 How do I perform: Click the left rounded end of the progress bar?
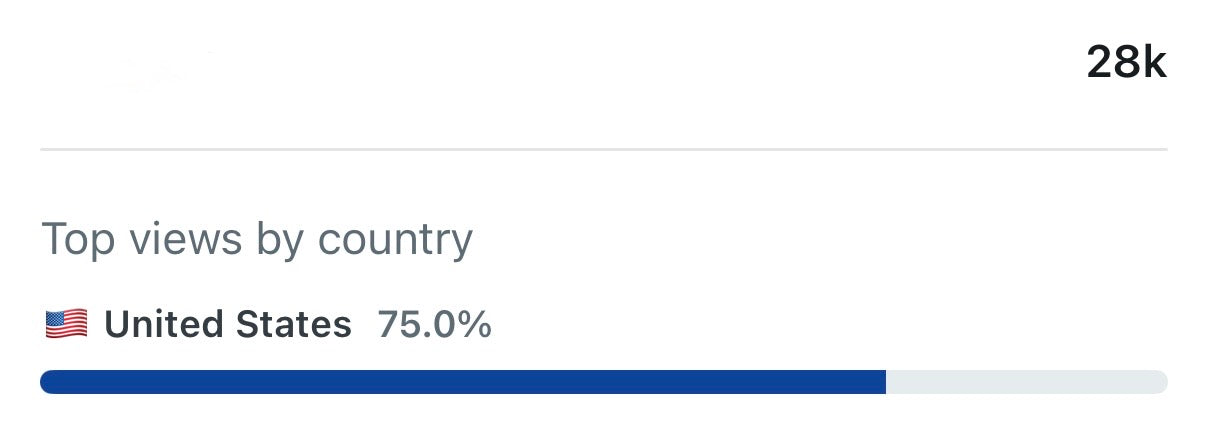(46, 382)
